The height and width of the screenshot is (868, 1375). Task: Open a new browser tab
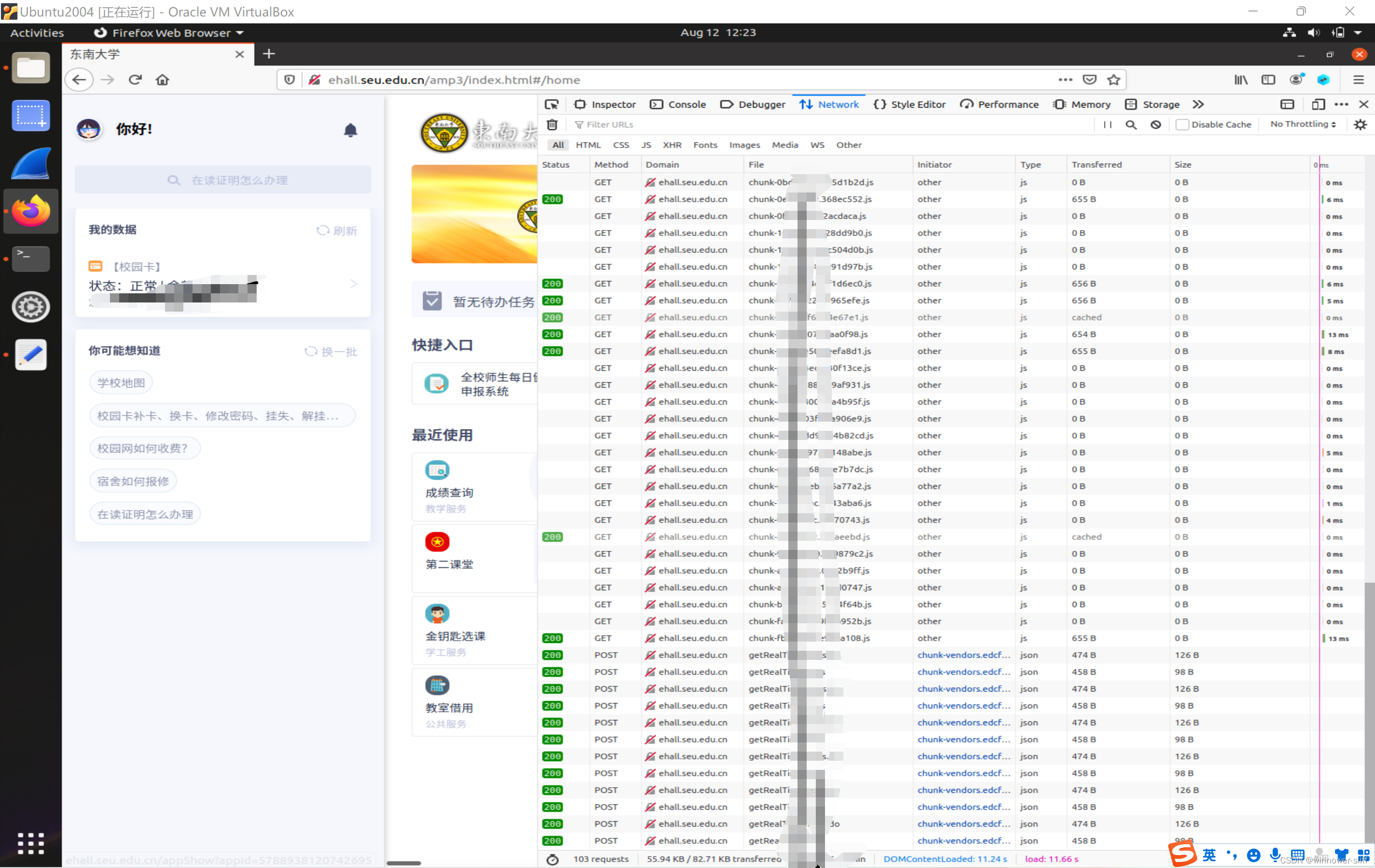(x=269, y=54)
